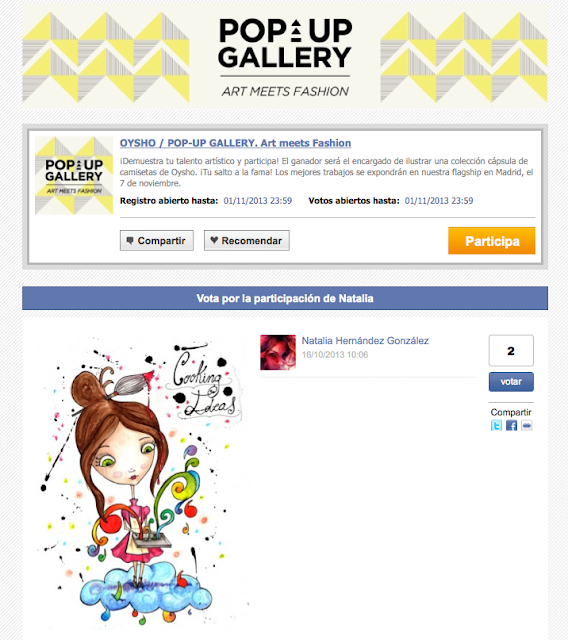
Task: Open the Cooking Ideas illustration
Action: (x=140, y=481)
